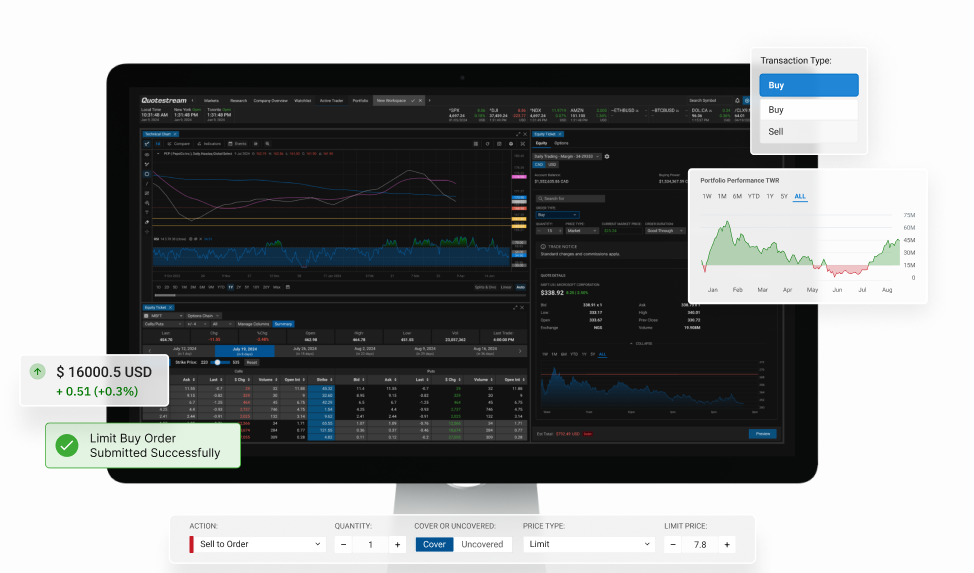Screen dimensions: 974x573
Task: Open MSFT symbol dropdown in options panel
Action: pyautogui.click(x=163, y=316)
